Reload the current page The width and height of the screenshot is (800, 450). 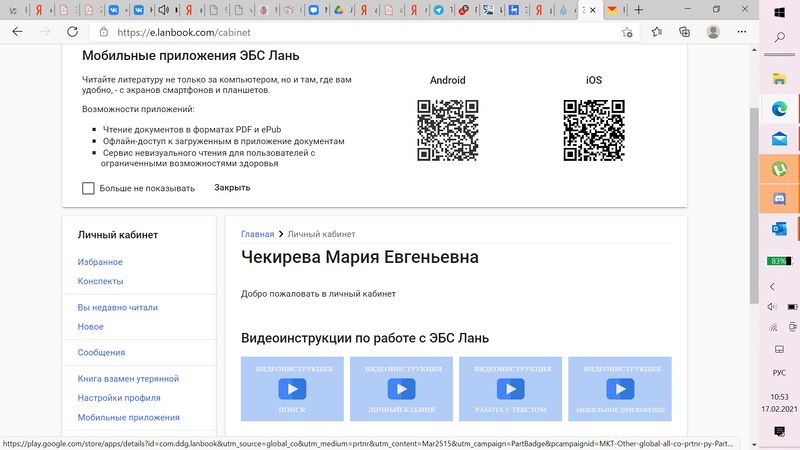(72, 32)
